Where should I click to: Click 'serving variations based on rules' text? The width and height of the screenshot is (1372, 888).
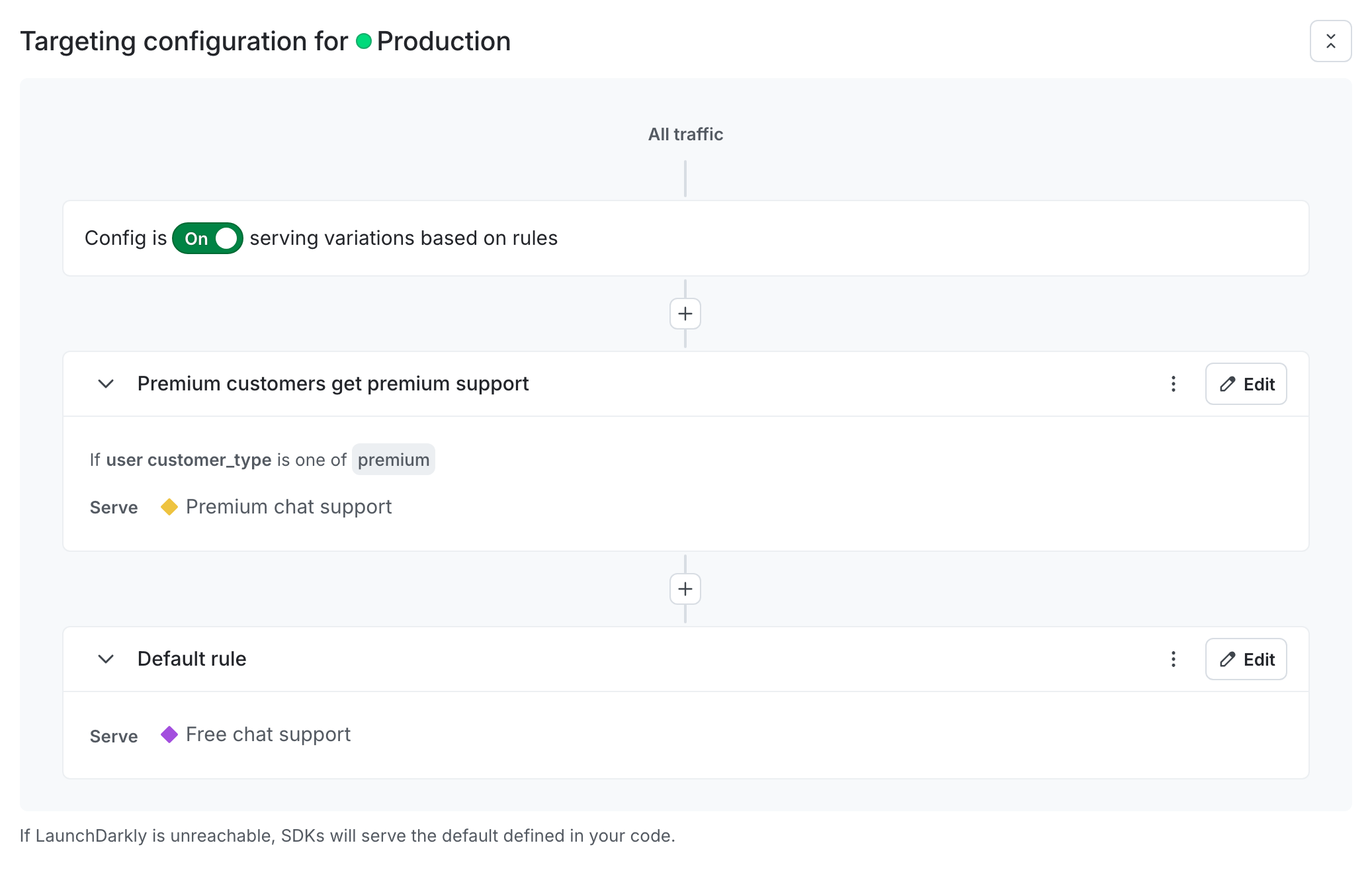[x=404, y=238]
